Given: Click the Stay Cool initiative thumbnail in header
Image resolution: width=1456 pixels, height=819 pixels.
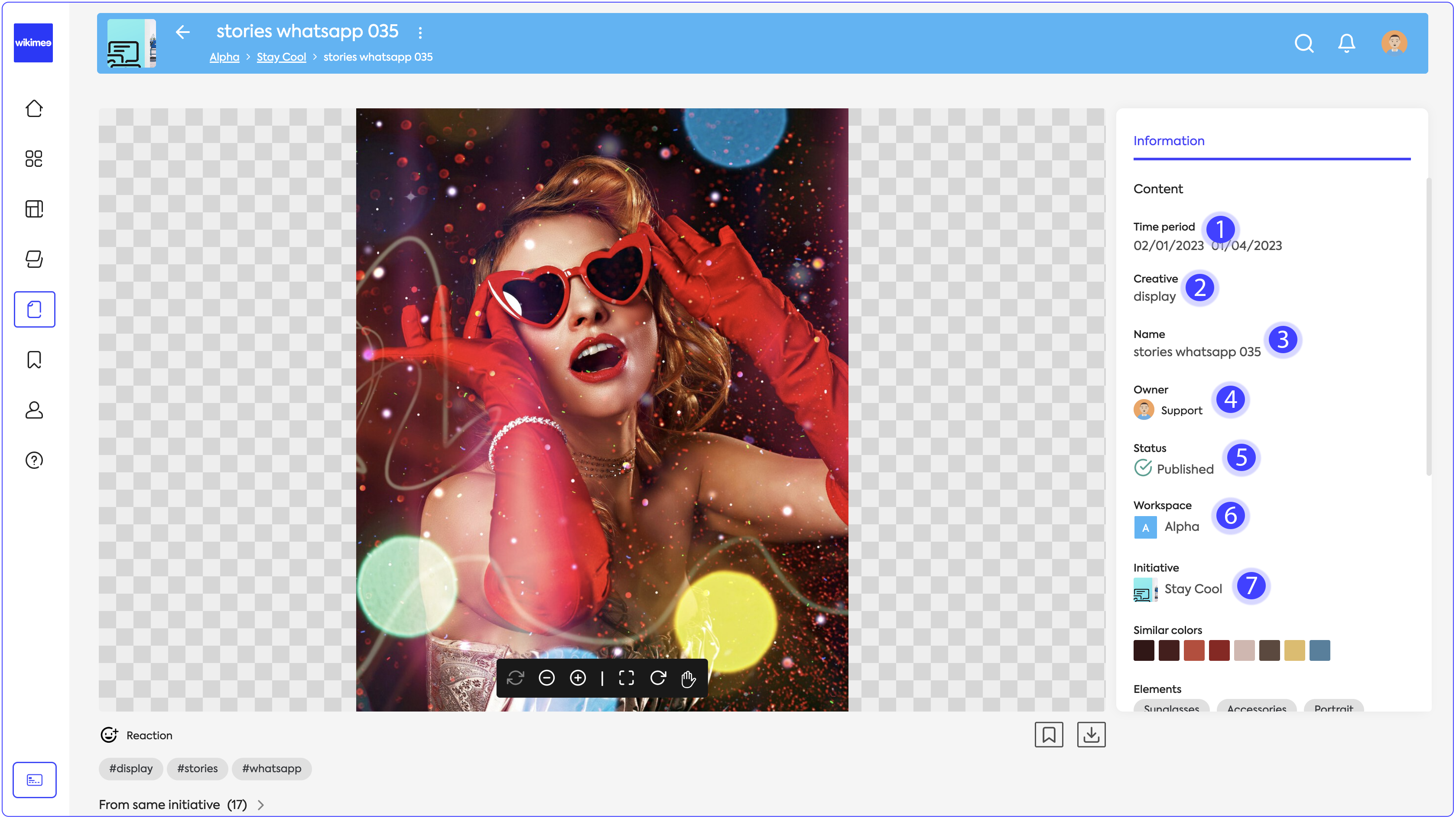Looking at the screenshot, I should coord(131,43).
